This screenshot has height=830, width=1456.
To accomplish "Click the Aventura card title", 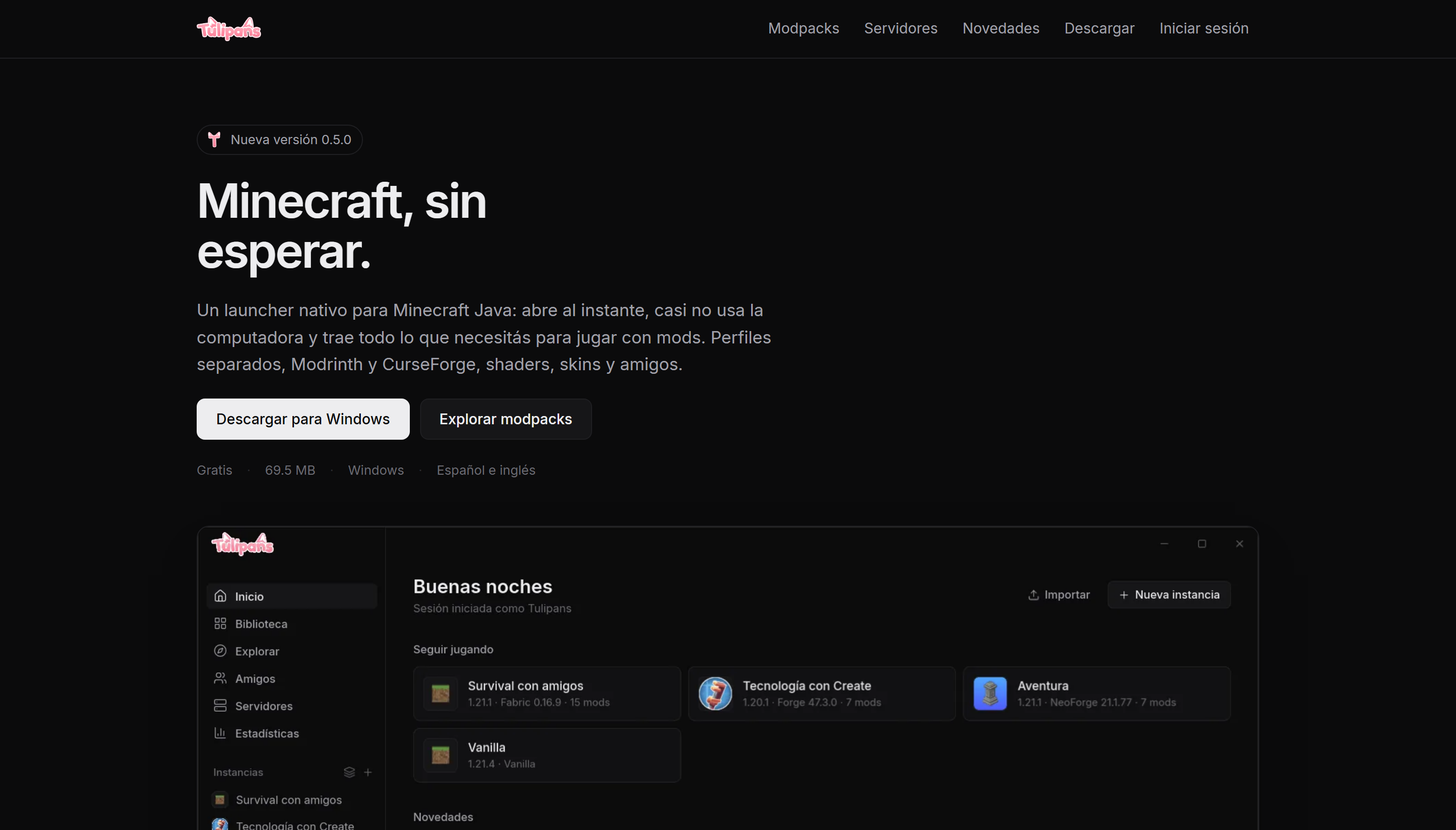I will point(1043,686).
